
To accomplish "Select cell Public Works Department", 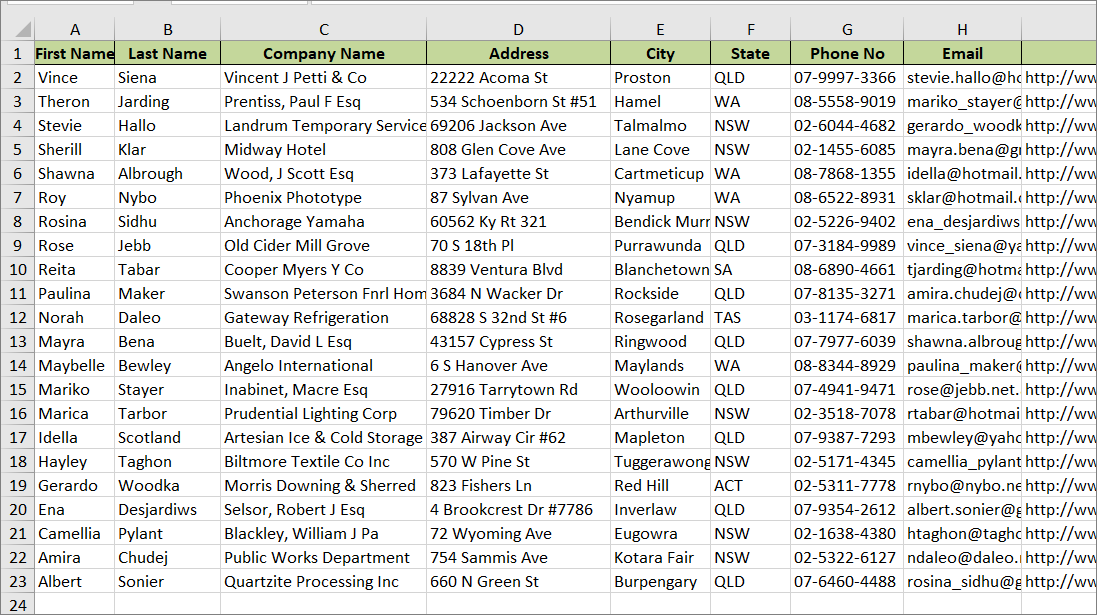I will [x=323, y=558].
